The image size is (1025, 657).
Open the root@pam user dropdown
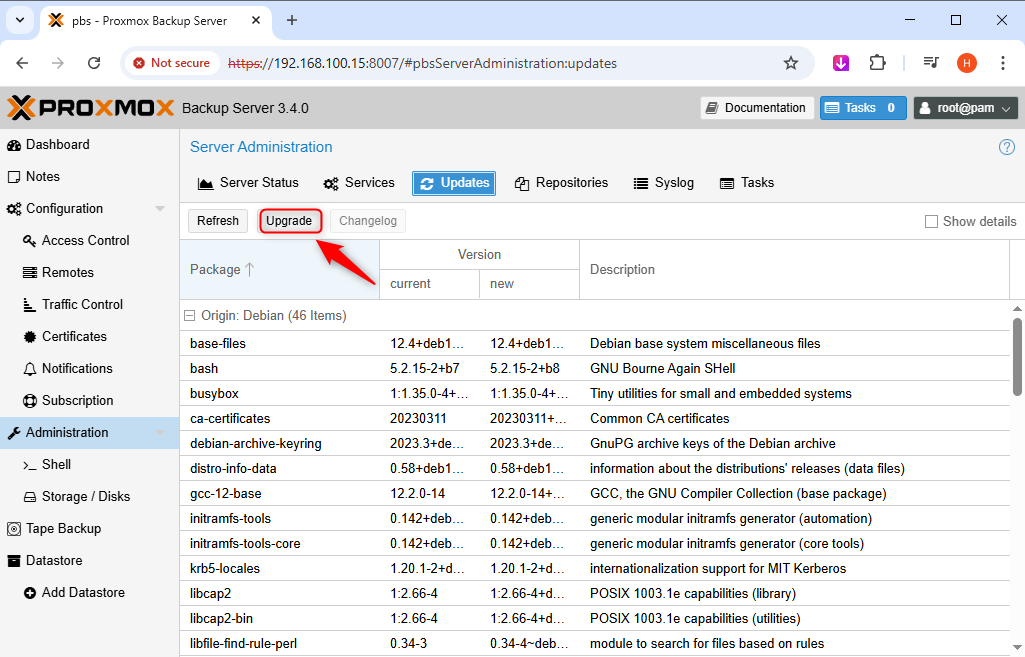966,108
